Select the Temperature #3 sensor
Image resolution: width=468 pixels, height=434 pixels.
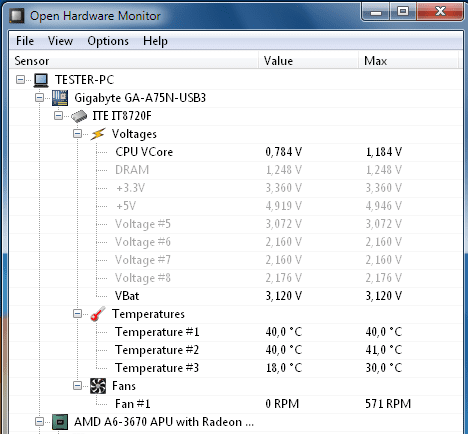pyautogui.click(x=157, y=368)
